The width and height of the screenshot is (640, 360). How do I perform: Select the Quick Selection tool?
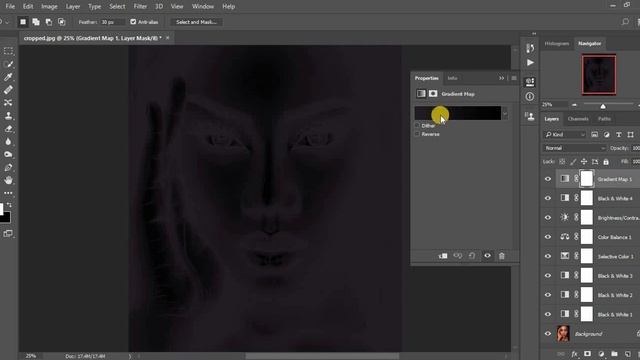coord(8,64)
